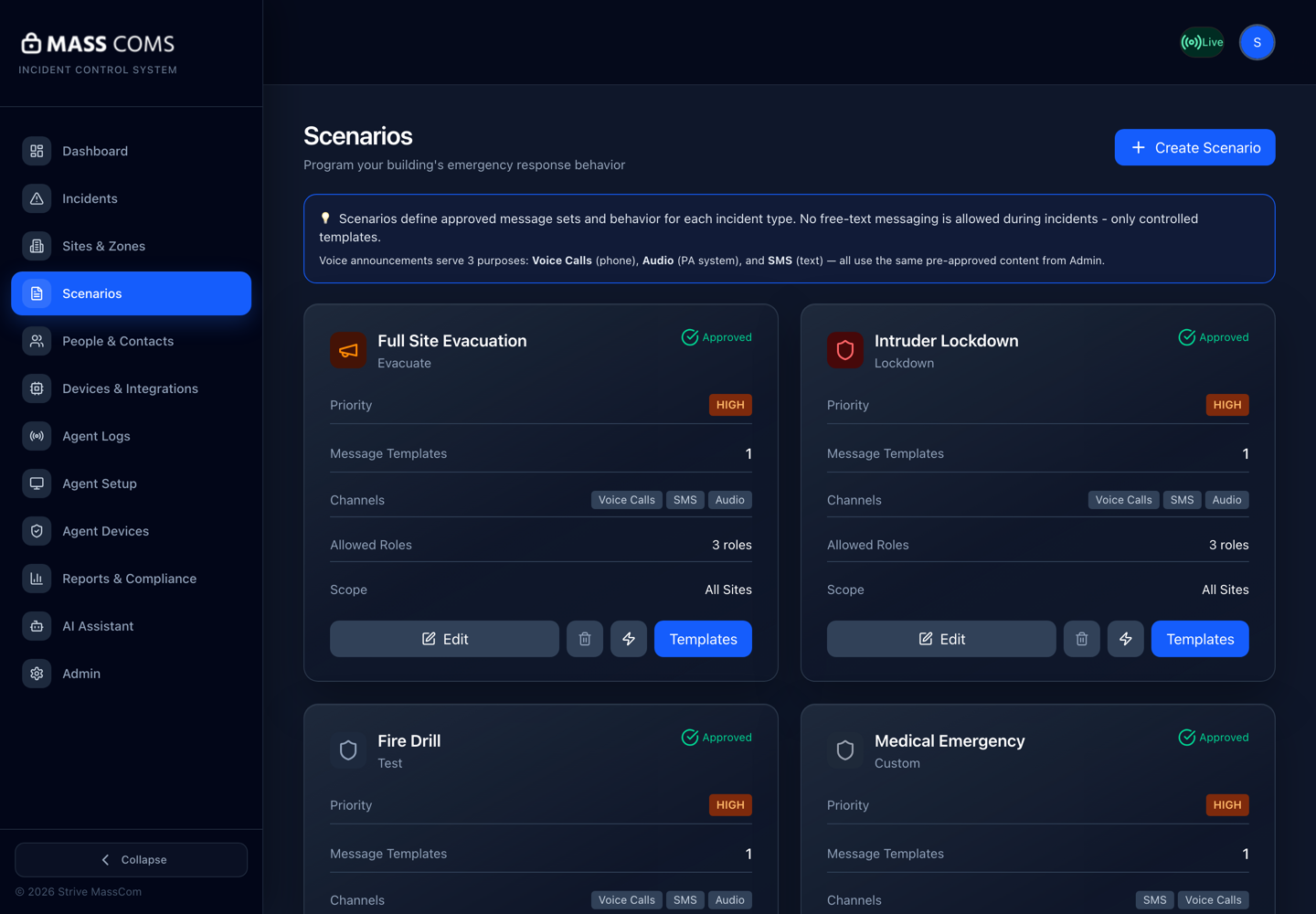
Task: Click '3 roles' value in Intruder Lockdown
Action: tap(1229, 545)
